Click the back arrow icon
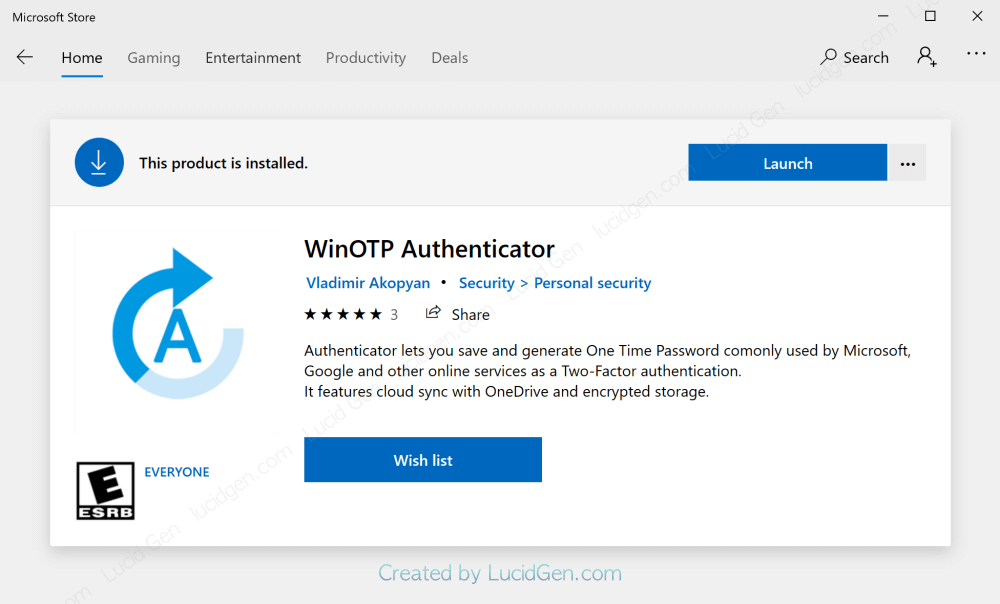This screenshot has width=1000, height=604. 25,57
